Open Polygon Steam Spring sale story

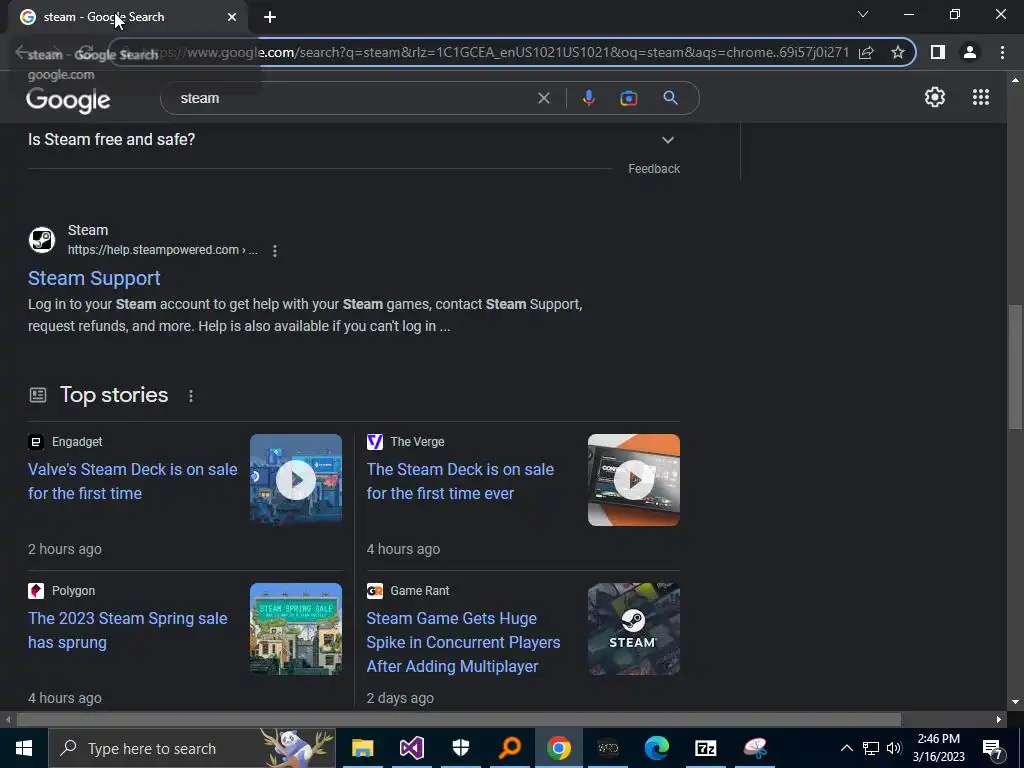coord(127,630)
